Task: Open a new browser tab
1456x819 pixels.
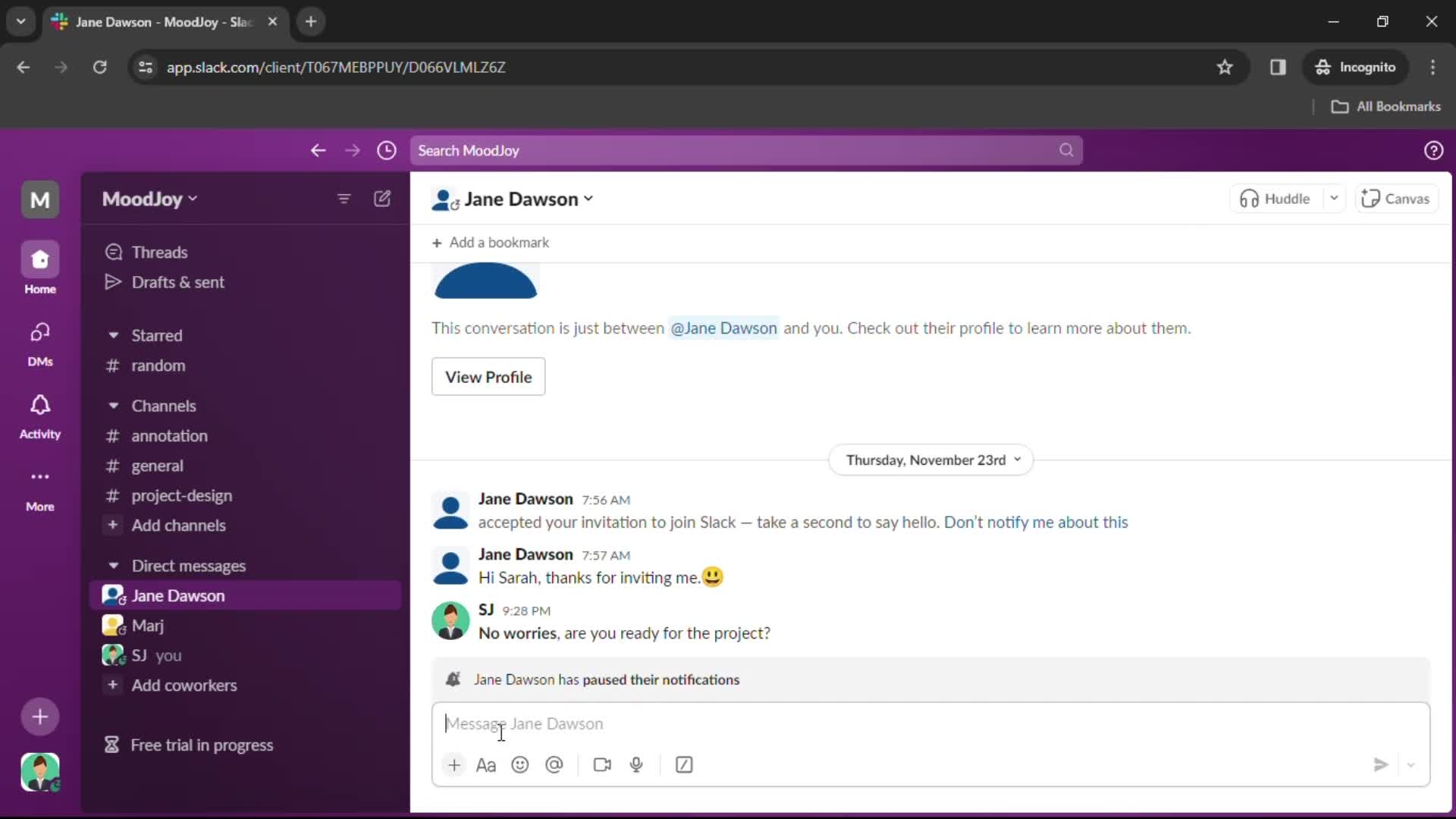Action: coord(310,21)
